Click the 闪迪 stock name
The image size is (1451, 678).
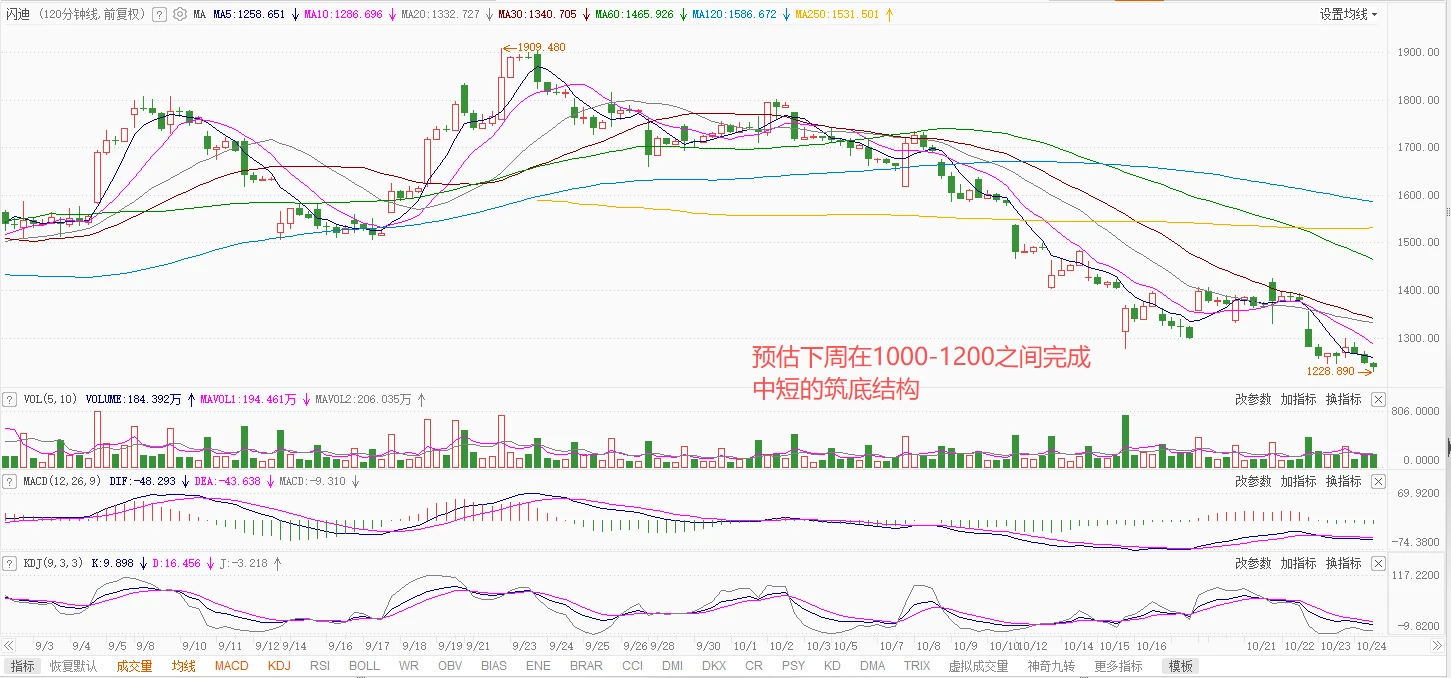[18, 15]
